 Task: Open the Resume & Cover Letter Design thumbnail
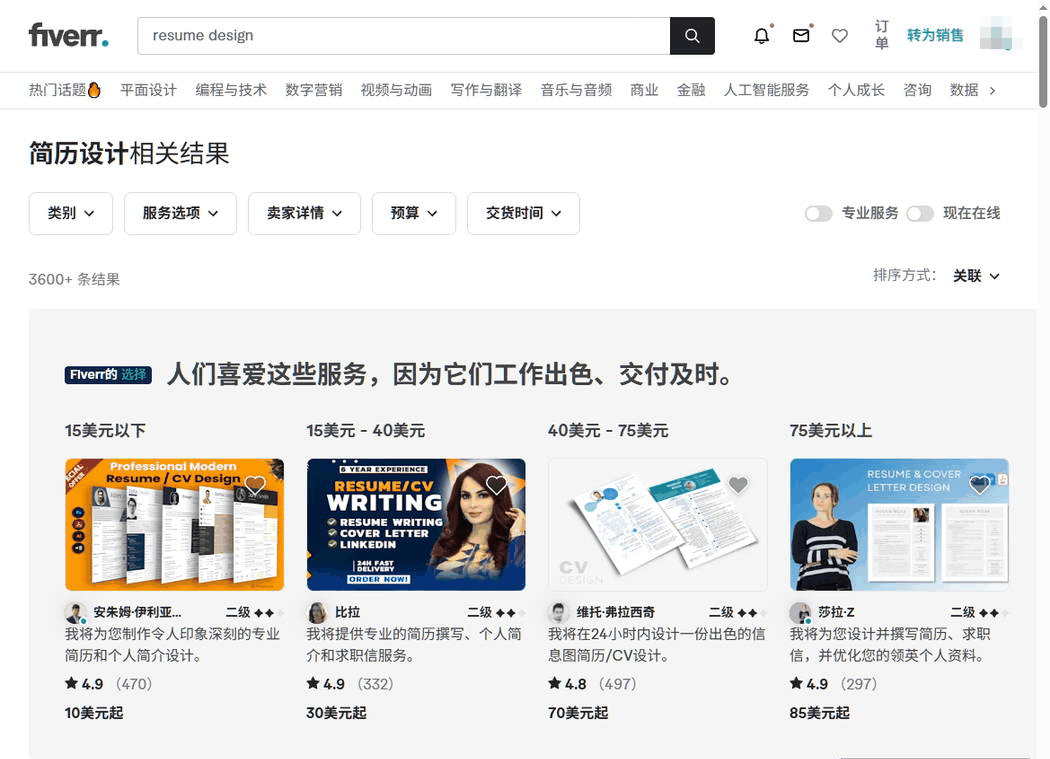tap(899, 525)
